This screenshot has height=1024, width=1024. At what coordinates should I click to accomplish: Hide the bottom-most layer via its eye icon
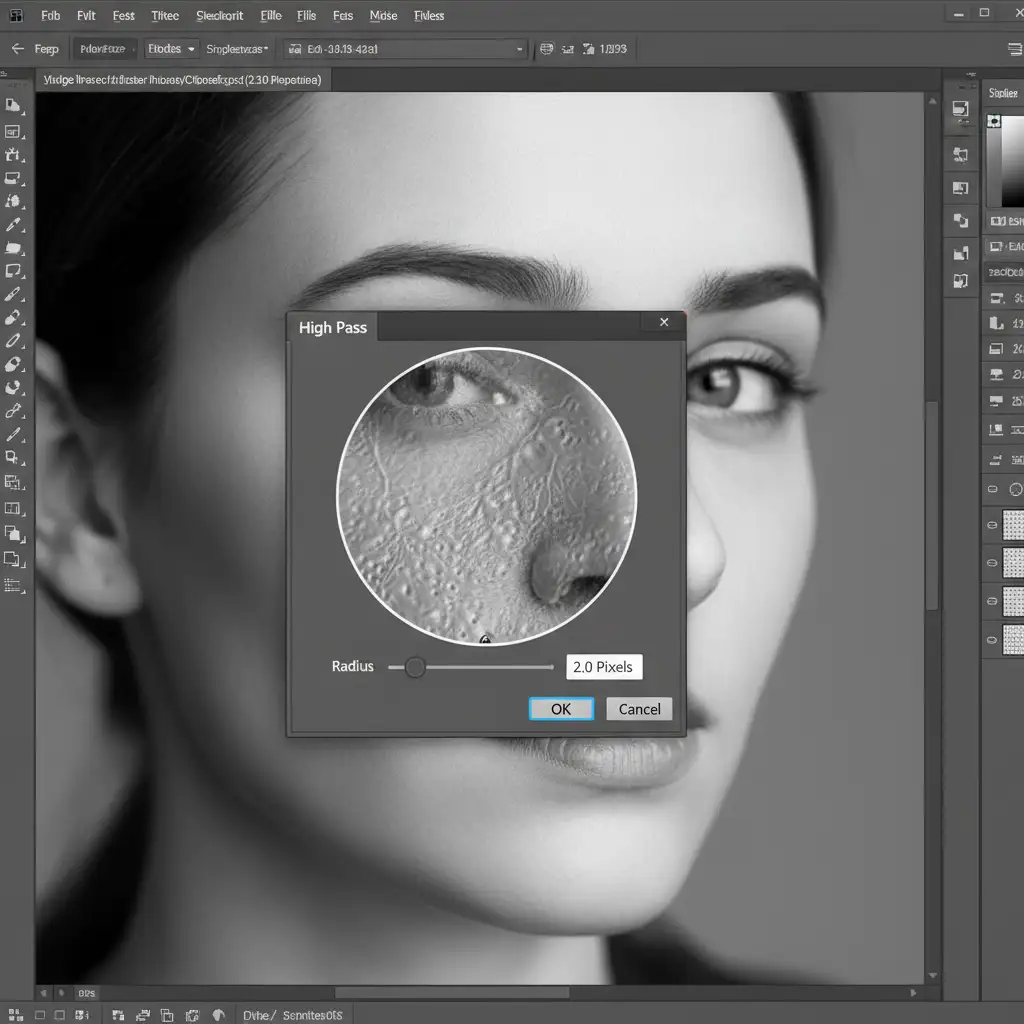click(993, 637)
